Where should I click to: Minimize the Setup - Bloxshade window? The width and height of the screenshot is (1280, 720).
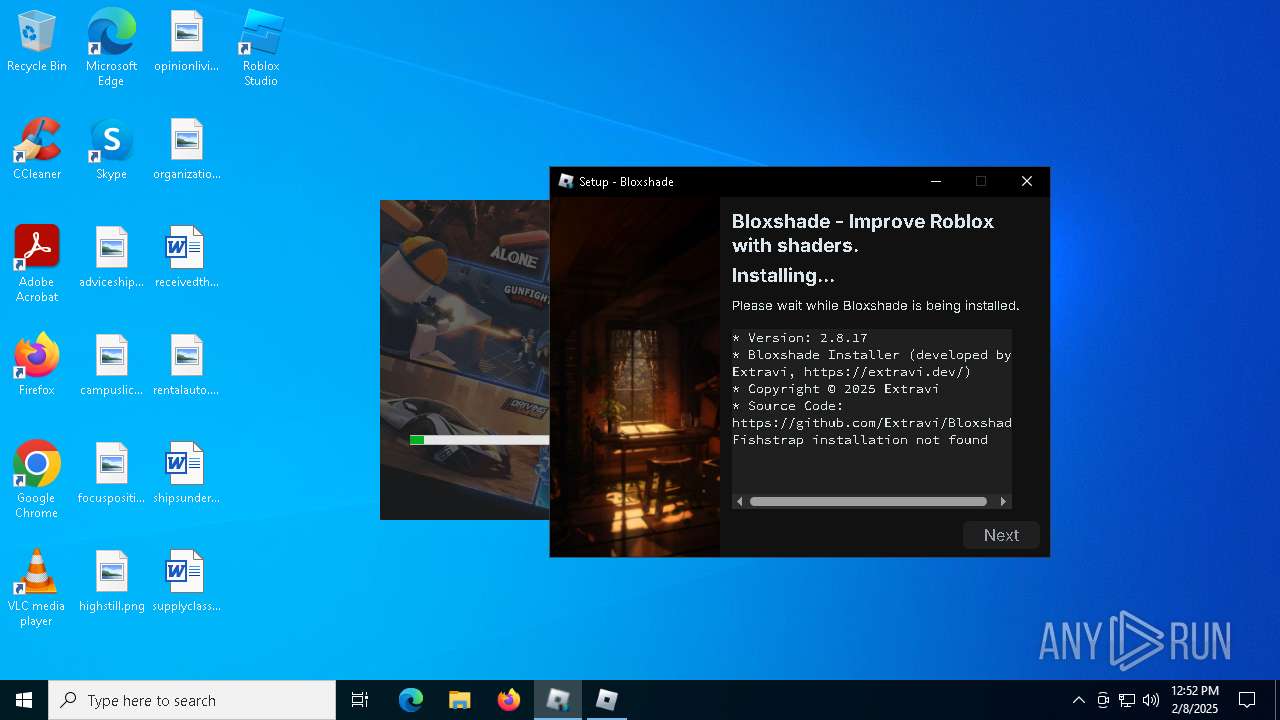(936, 181)
